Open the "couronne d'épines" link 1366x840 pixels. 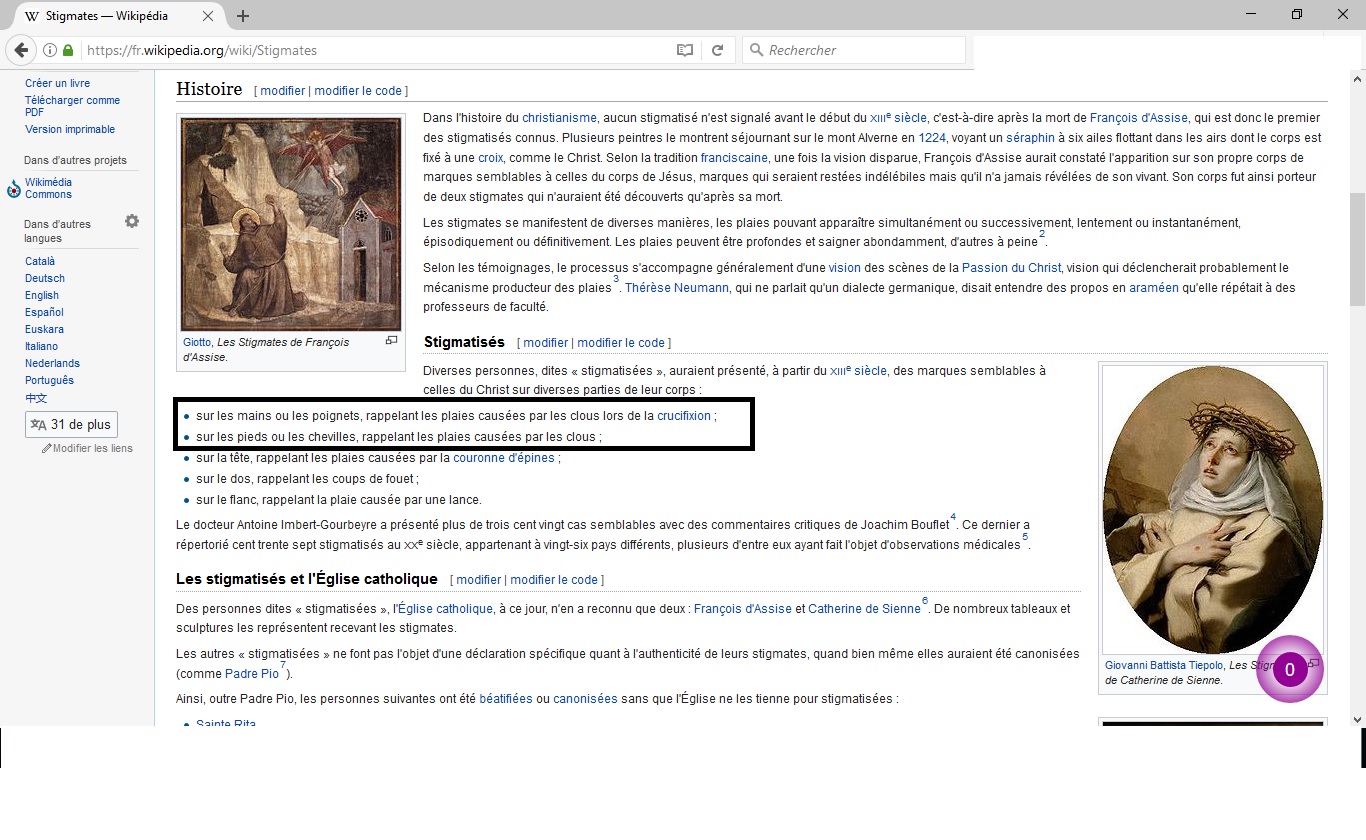click(x=503, y=458)
